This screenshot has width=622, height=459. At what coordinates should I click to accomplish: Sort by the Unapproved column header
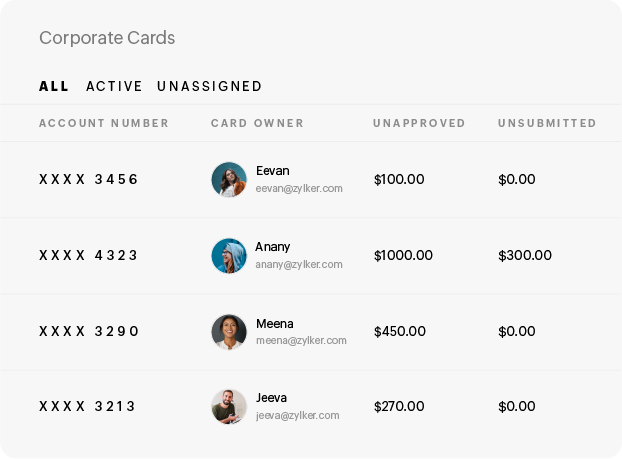[x=419, y=124]
